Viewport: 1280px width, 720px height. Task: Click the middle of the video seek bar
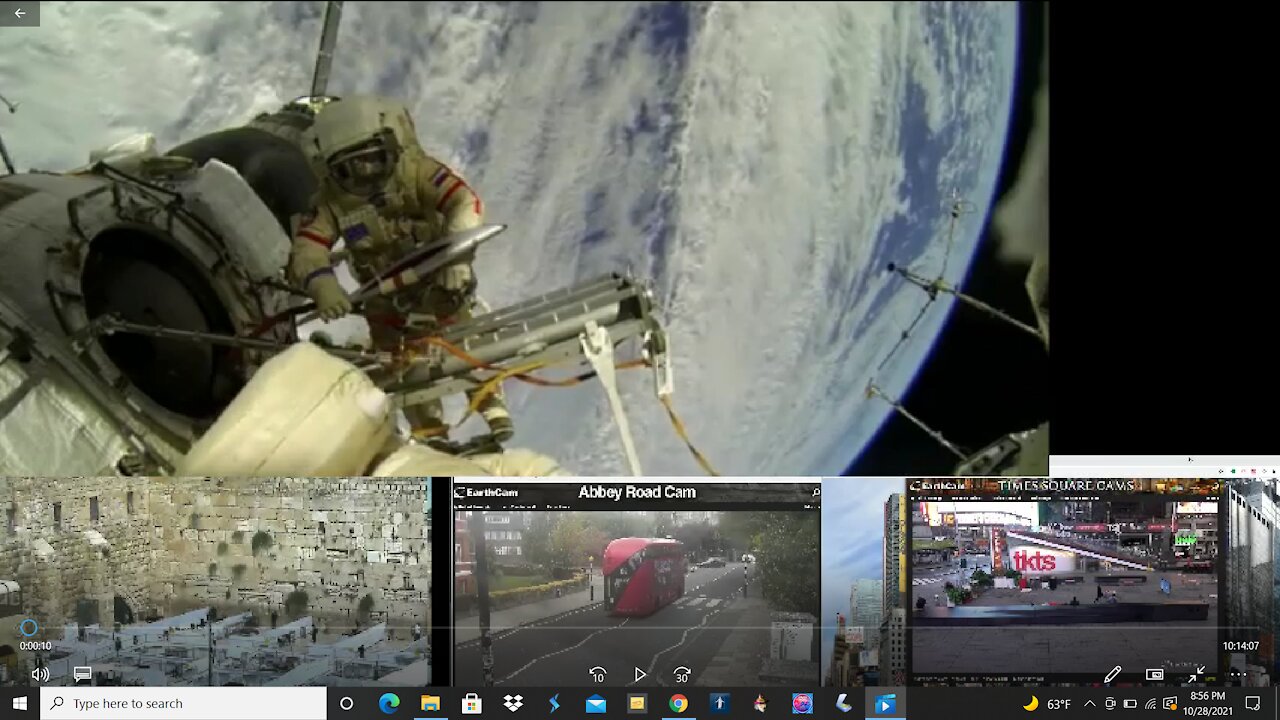[x=640, y=628]
